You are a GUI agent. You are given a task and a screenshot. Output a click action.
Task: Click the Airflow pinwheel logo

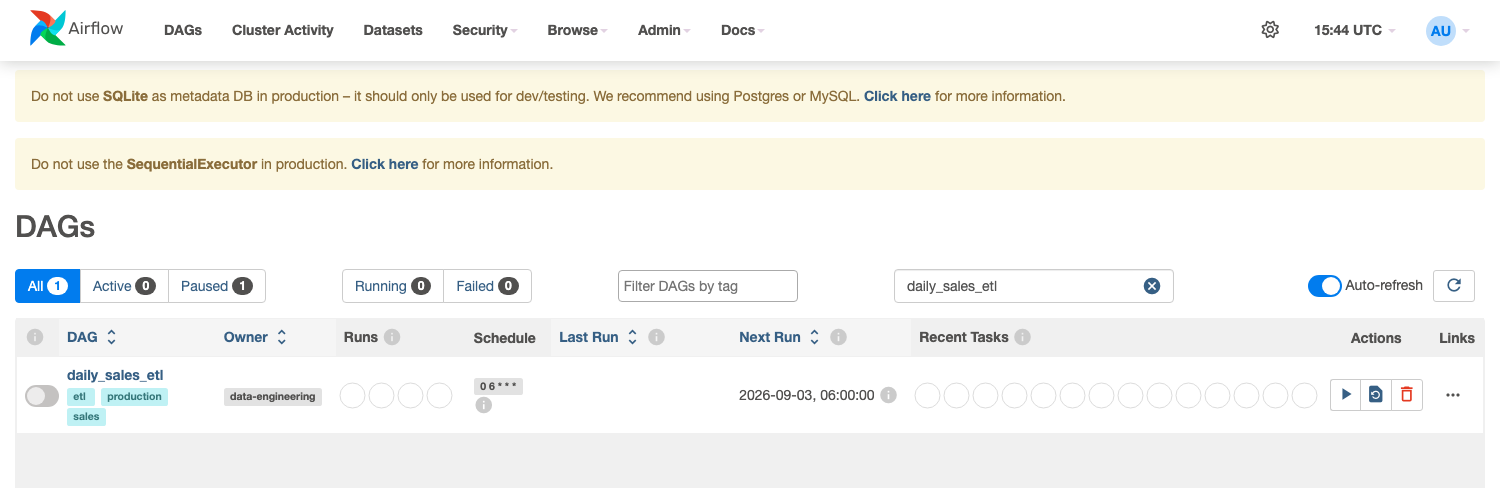tap(47, 29)
